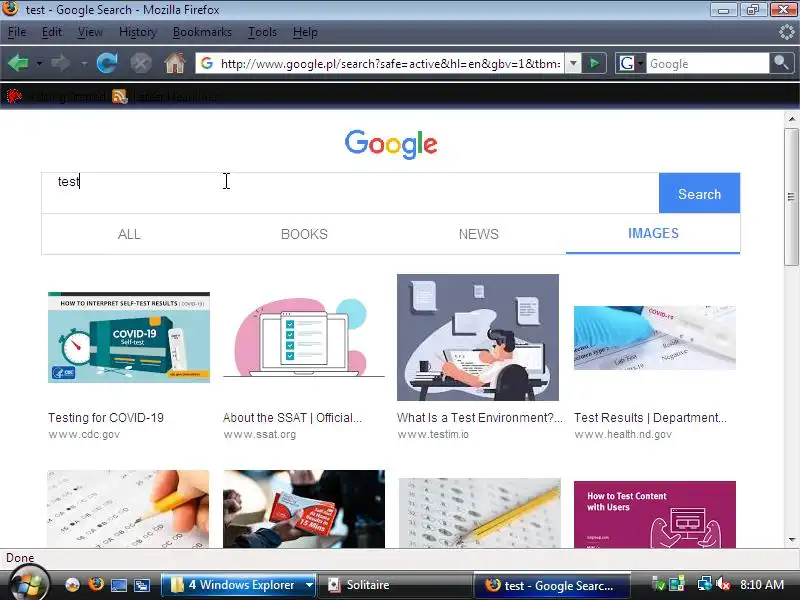Image resolution: width=800 pixels, height=600 pixels.
Task: Go back with the green Back arrow
Action: (x=18, y=63)
